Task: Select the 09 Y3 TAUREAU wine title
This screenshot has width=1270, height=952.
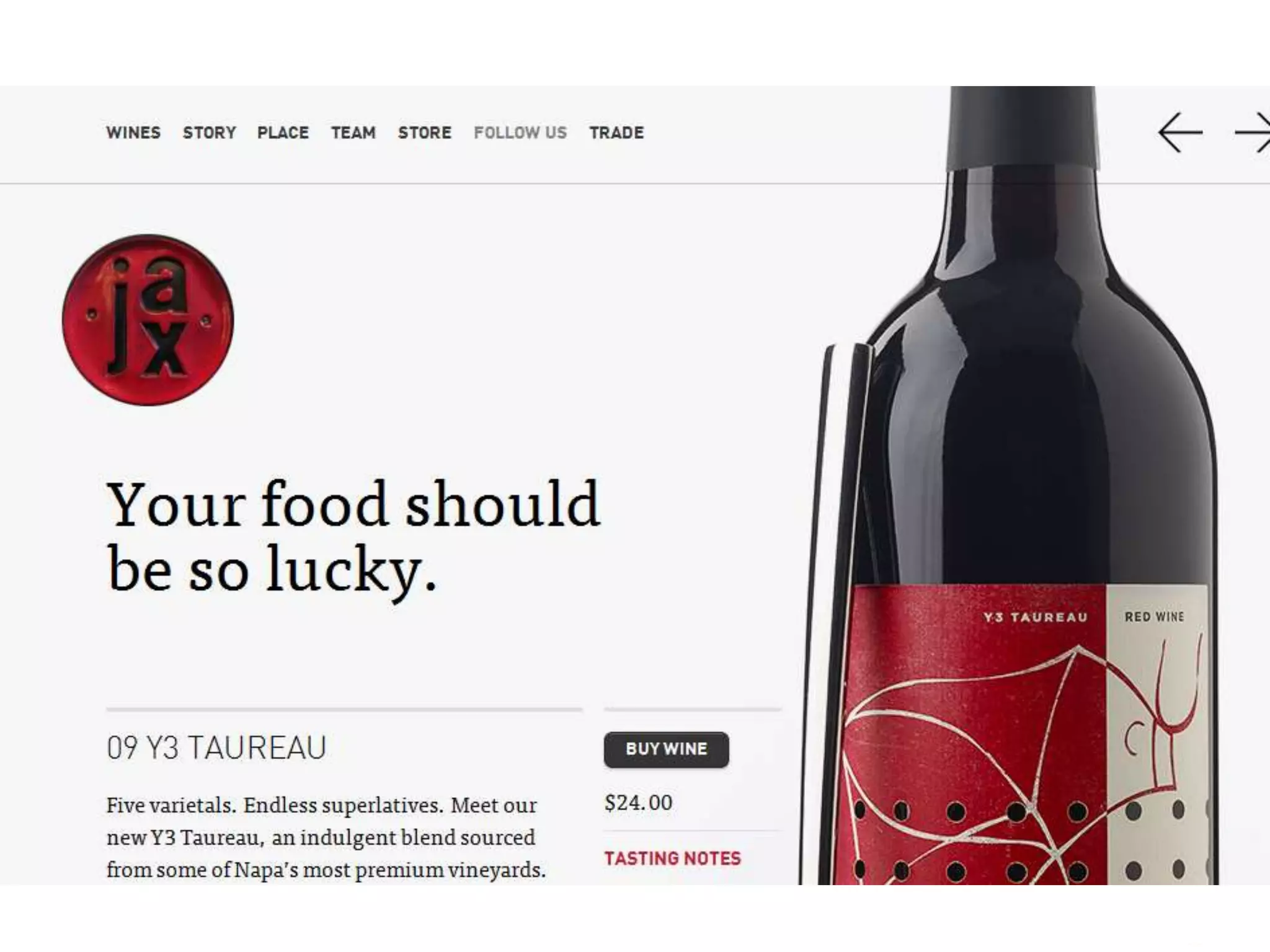Action: click(x=216, y=747)
